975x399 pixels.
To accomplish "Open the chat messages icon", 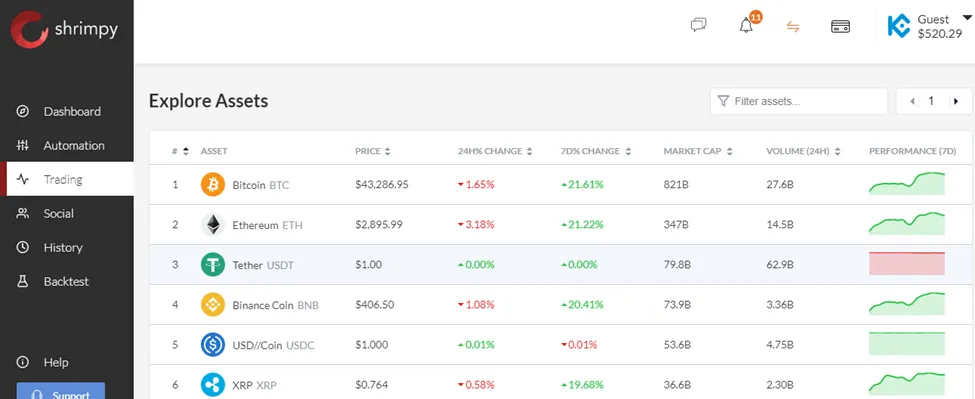I will coord(698,25).
